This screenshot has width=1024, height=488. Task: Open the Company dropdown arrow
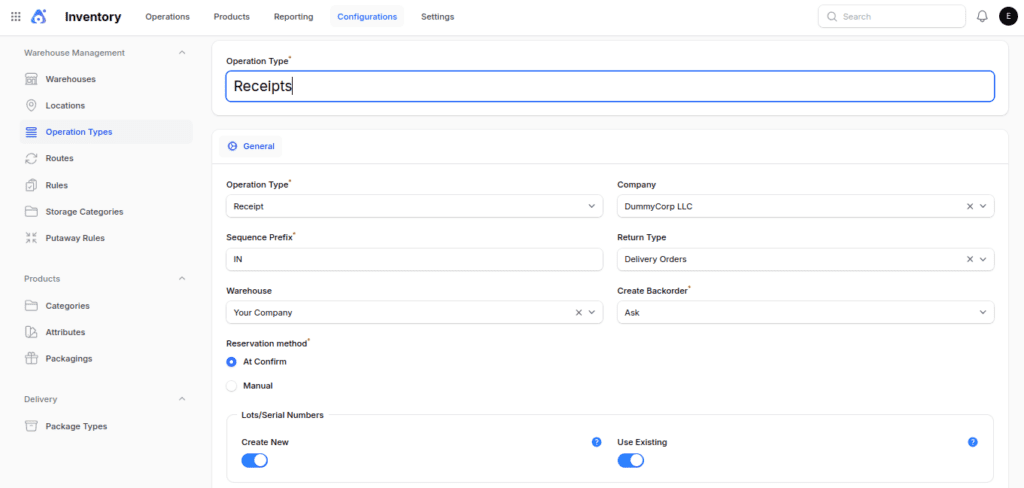click(983, 206)
